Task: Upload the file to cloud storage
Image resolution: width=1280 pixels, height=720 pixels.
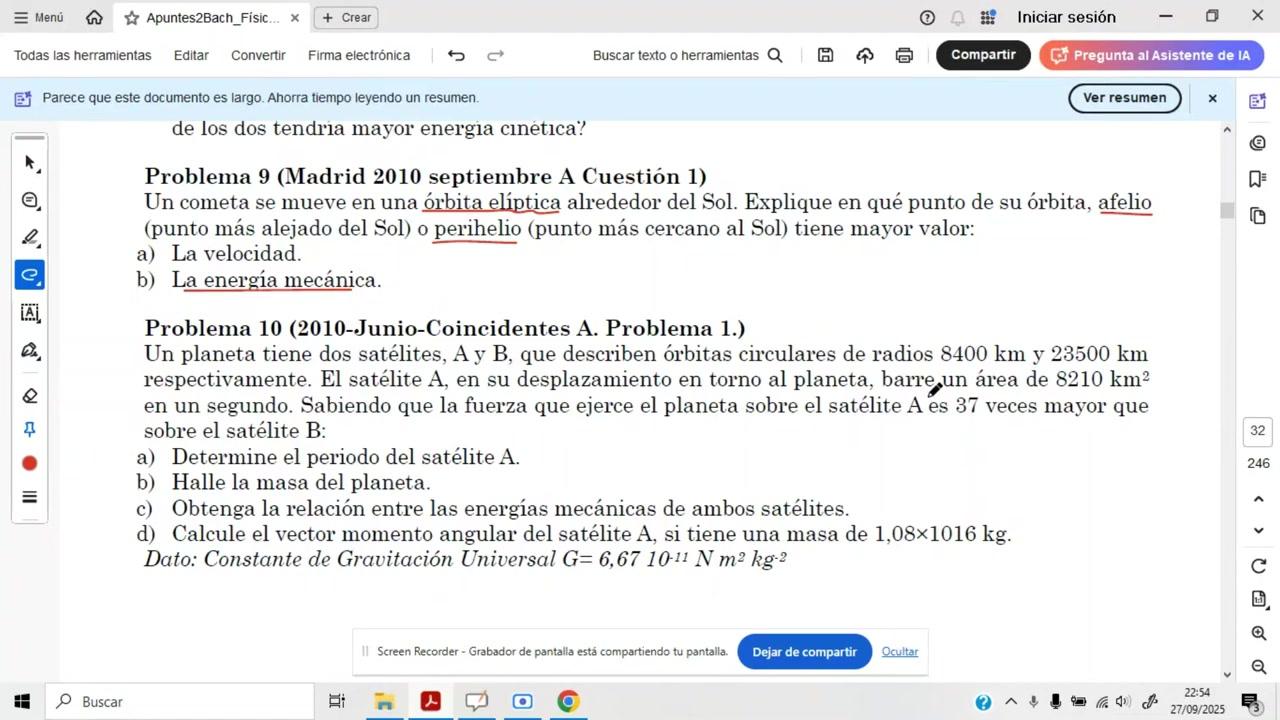Action: (865, 55)
